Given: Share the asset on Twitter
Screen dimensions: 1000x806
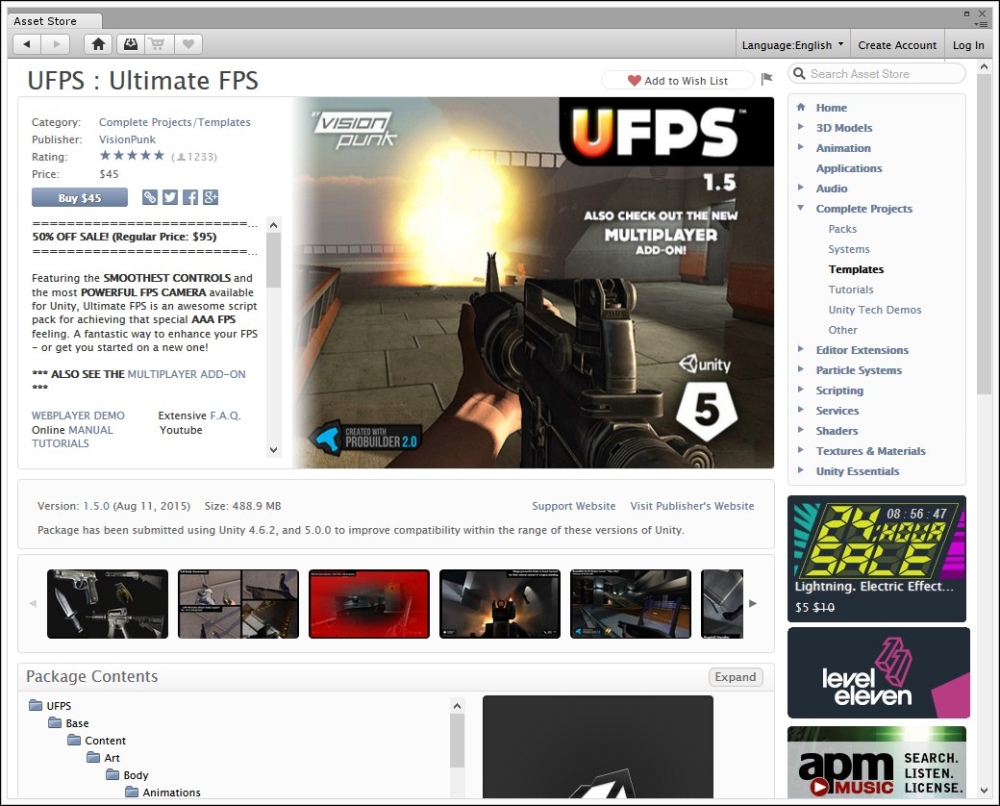Looking at the screenshot, I should point(169,197).
